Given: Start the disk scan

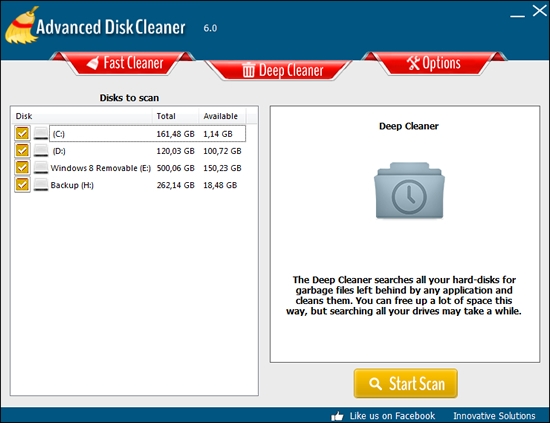Looking at the screenshot, I should click(405, 383).
